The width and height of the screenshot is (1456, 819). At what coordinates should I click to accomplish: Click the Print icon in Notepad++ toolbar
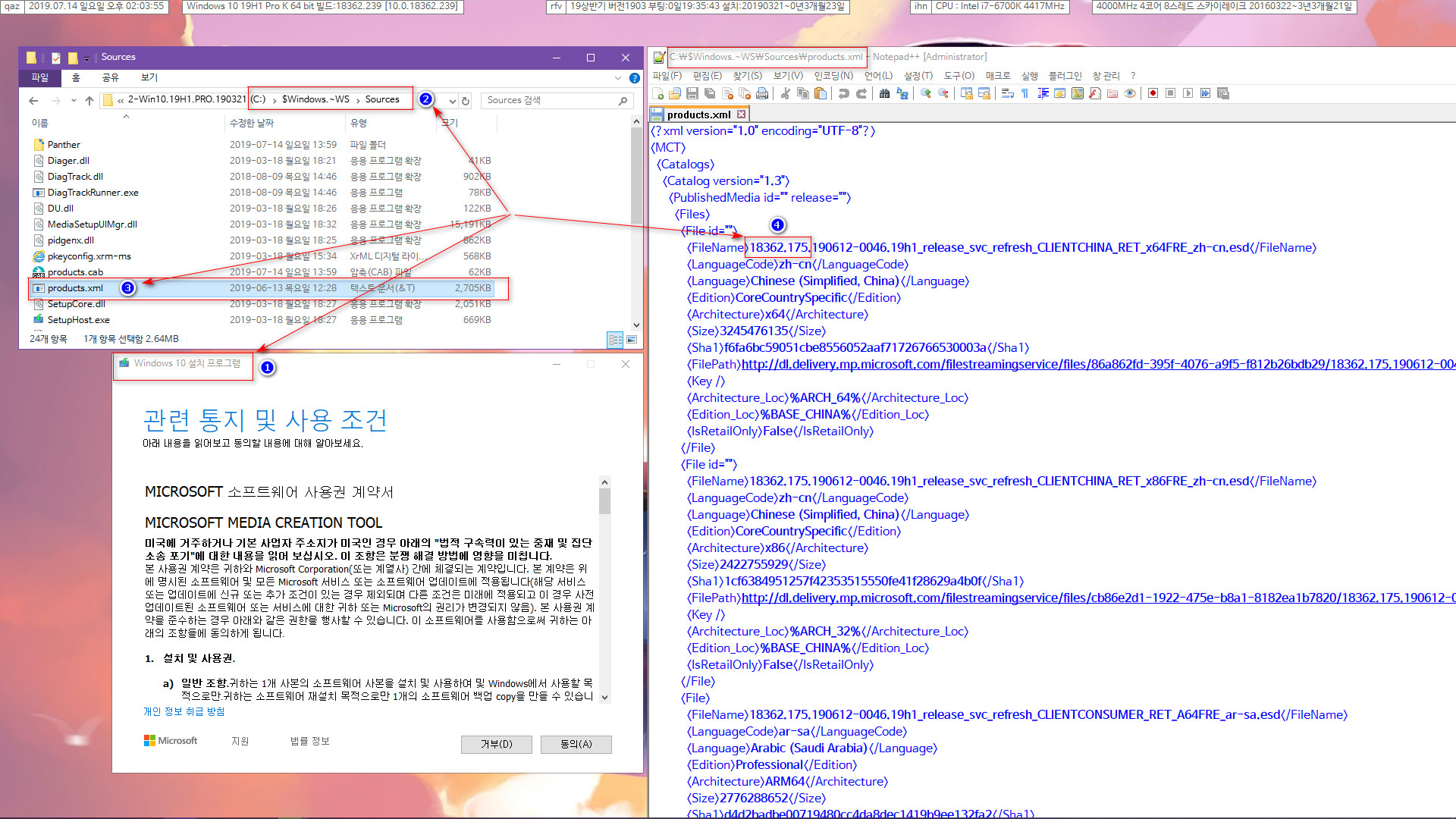click(x=762, y=93)
